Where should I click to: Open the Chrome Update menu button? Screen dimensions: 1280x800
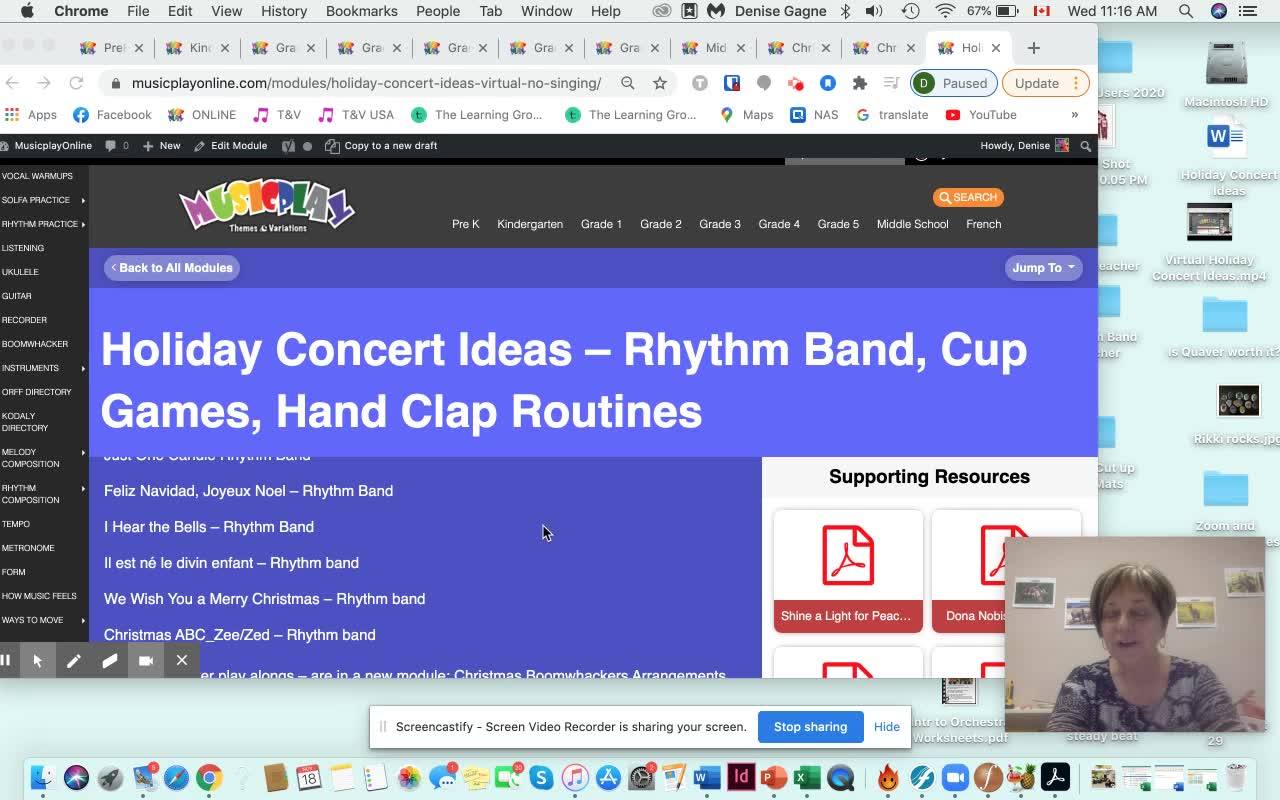pyautogui.click(x=1045, y=83)
